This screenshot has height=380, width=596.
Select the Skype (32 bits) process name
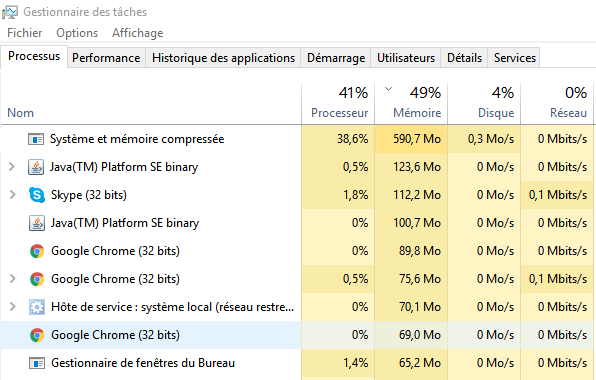(89, 195)
